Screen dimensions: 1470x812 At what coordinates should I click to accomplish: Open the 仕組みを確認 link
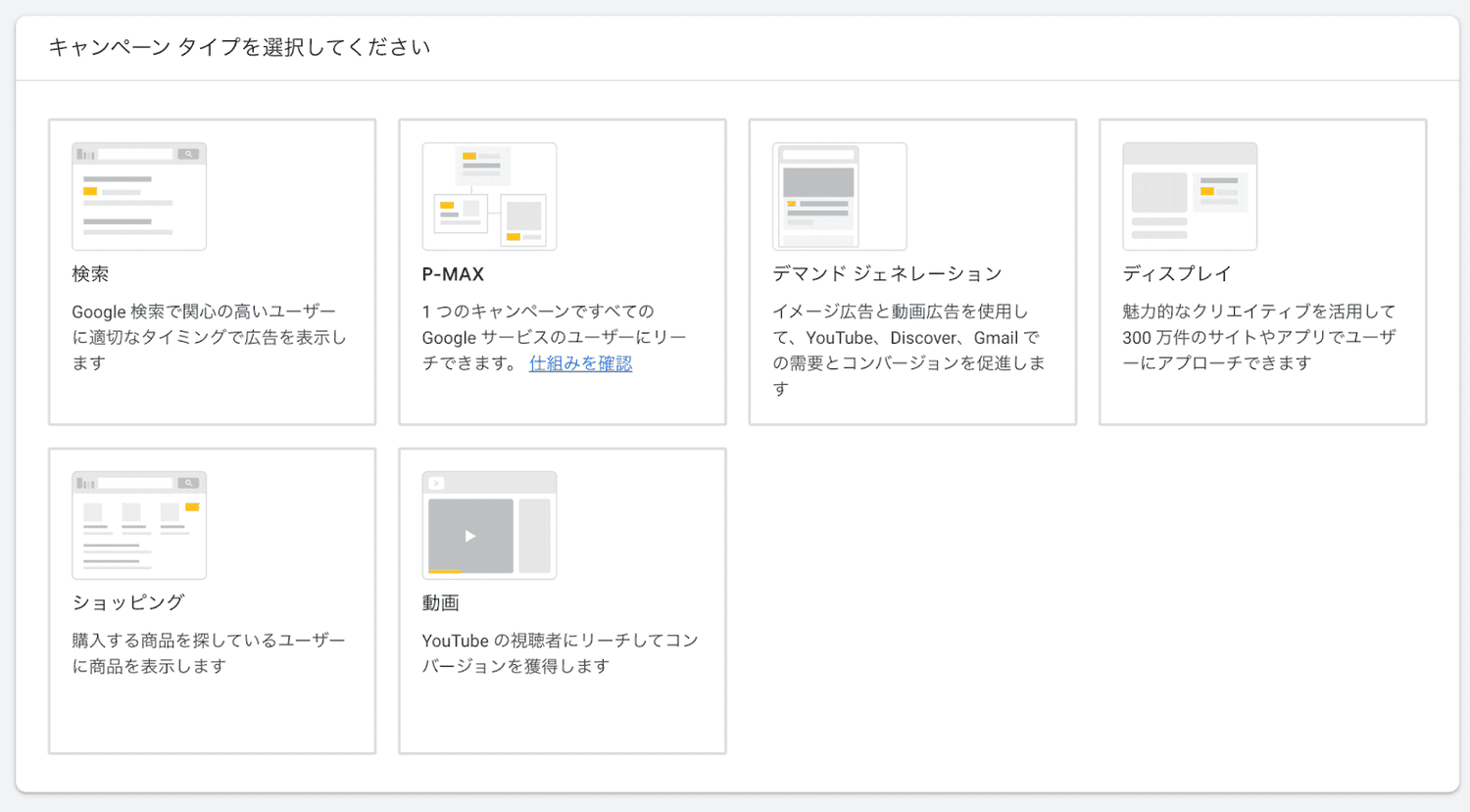[x=580, y=363]
